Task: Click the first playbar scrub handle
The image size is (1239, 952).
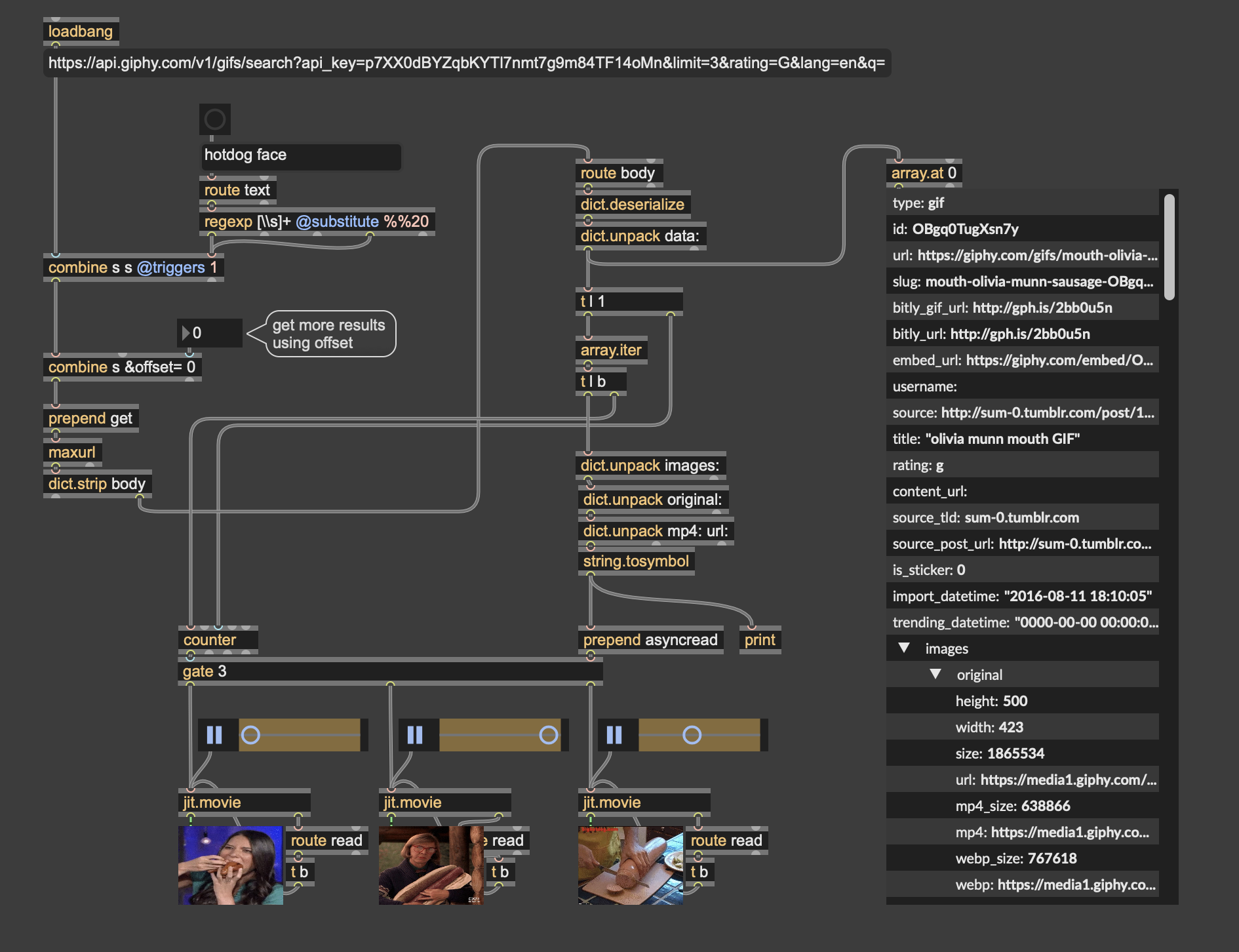Action: [x=250, y=735]
